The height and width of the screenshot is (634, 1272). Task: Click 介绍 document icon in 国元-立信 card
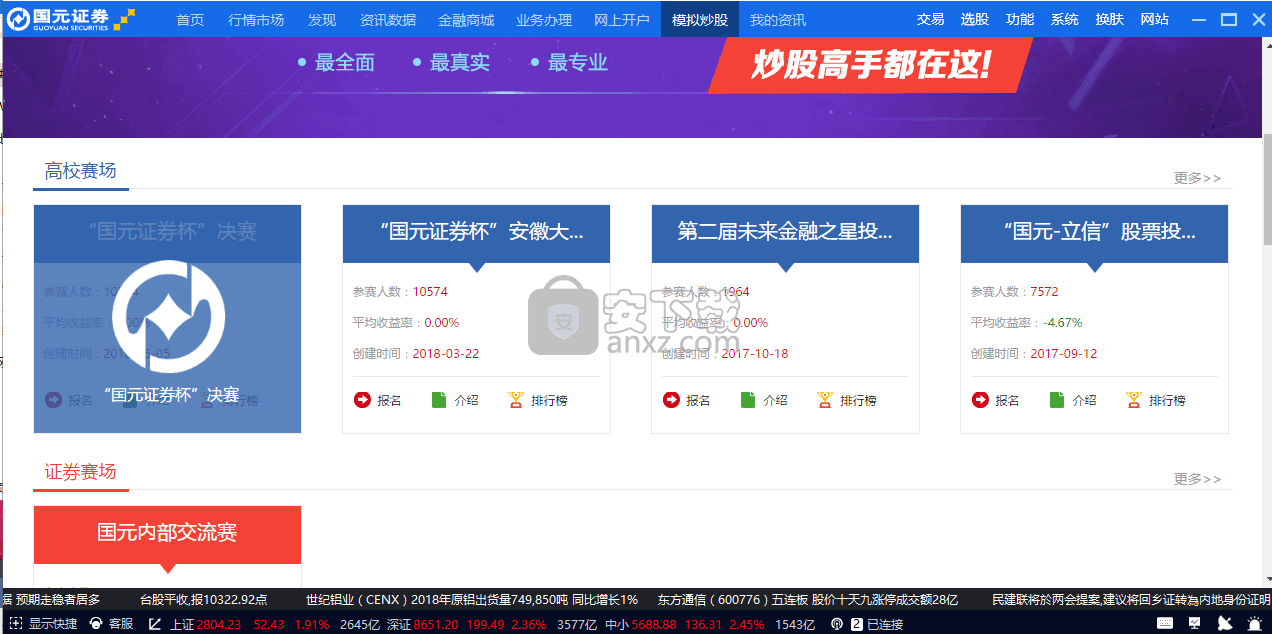1057,400
